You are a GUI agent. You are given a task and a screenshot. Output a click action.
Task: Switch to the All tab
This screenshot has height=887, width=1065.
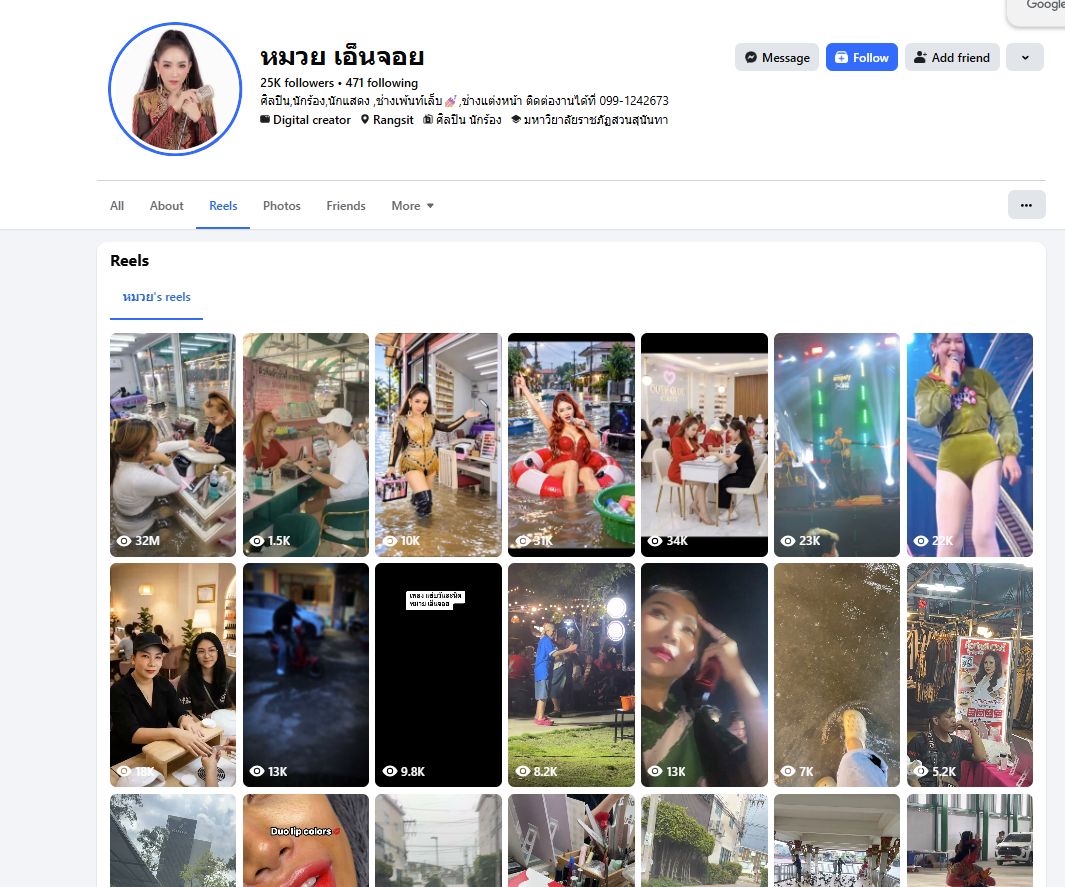click(x=117, y=206)
